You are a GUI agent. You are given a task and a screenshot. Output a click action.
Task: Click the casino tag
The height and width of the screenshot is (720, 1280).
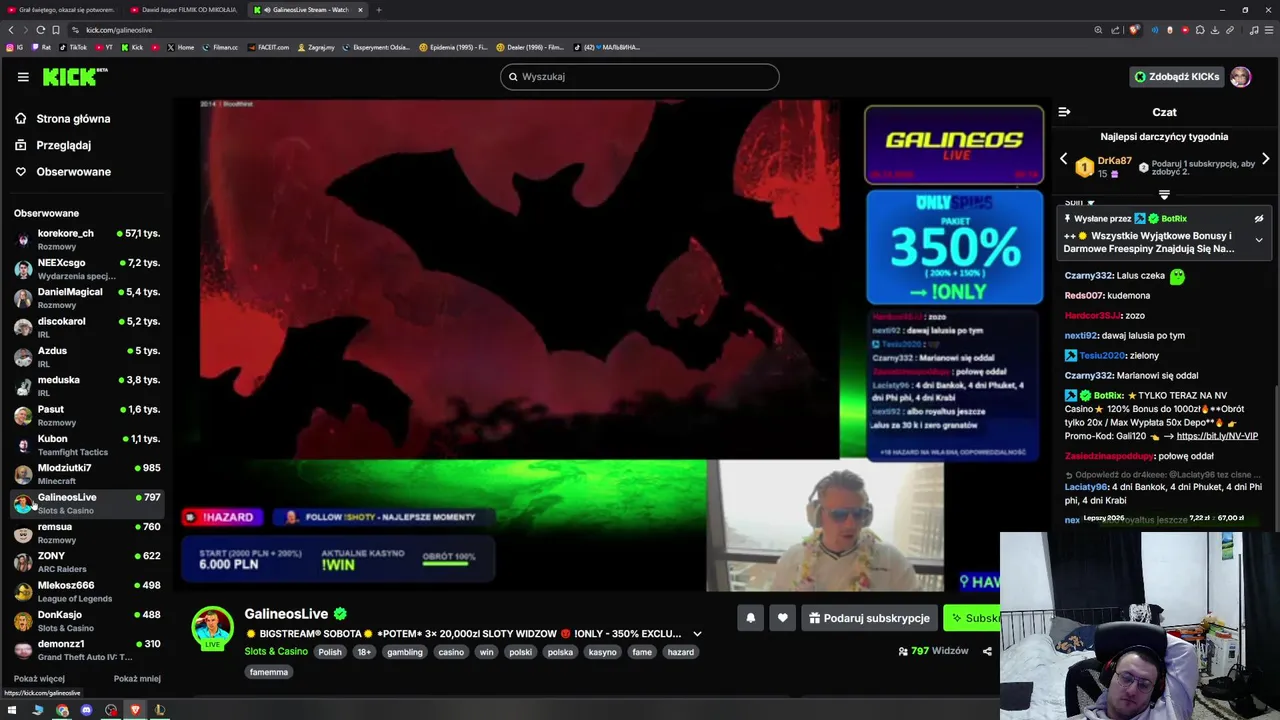(451, 652)
